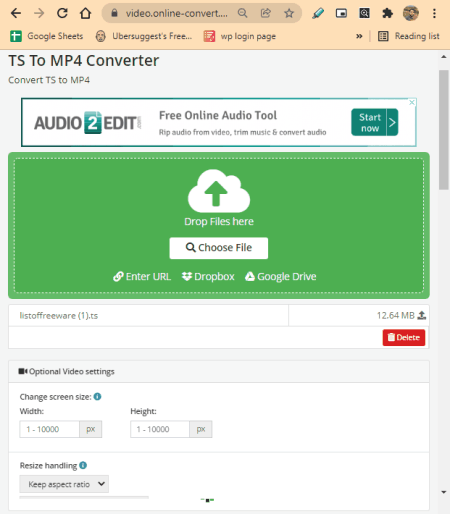Show info for Resize handling
The width and height of the screenshot is (450, 514).
tap(83, 465)
